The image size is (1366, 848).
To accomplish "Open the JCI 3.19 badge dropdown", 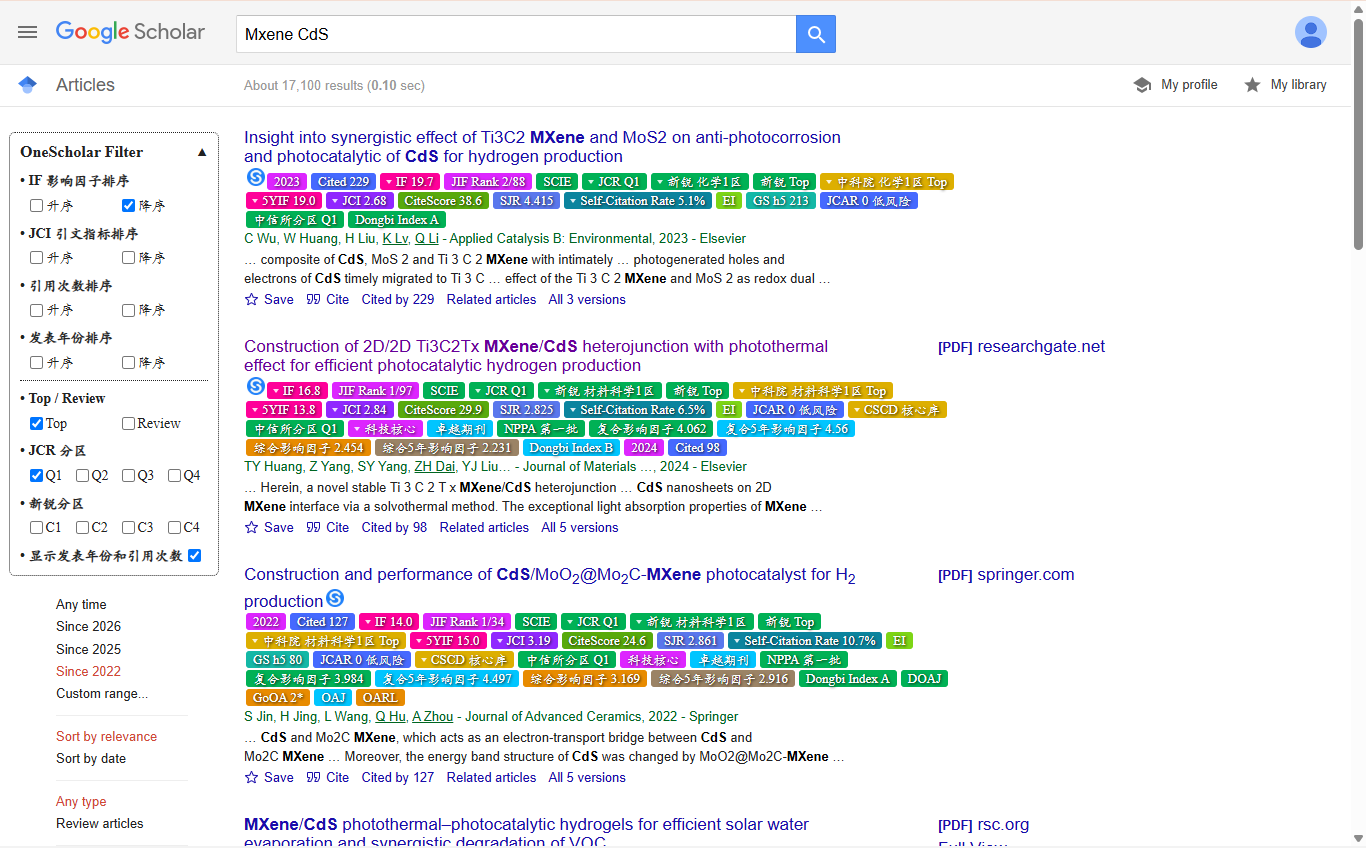I will point(524,641).
